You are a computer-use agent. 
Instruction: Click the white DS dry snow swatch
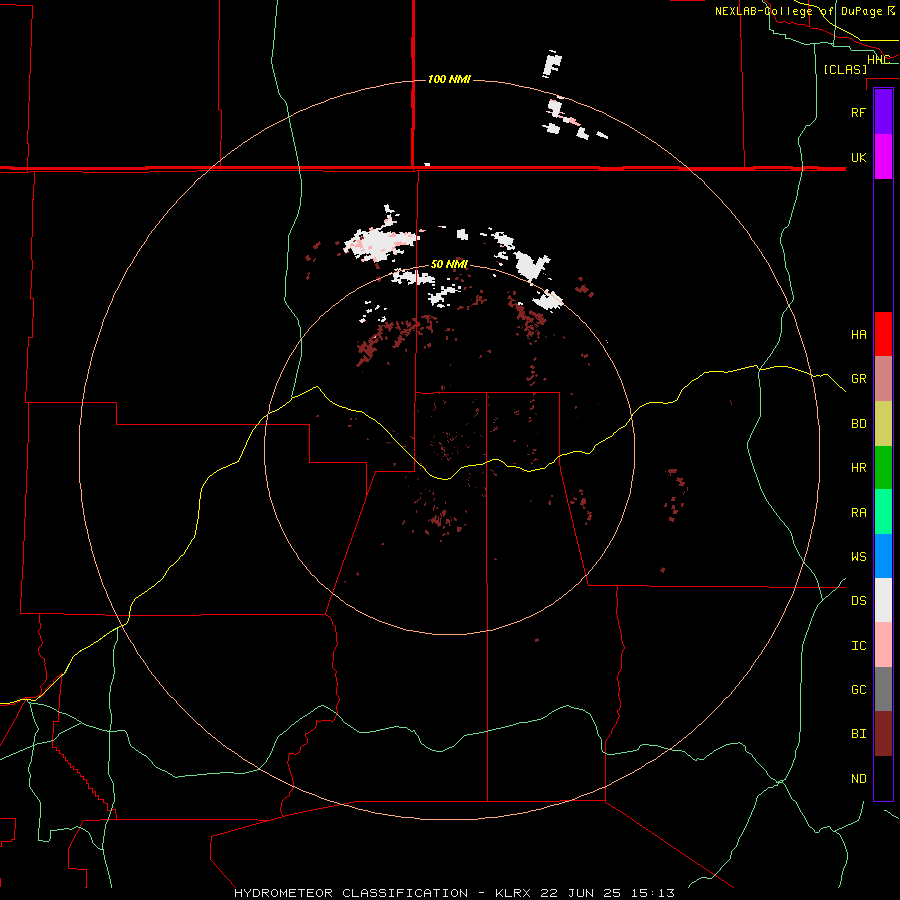[x=883, y=600]
